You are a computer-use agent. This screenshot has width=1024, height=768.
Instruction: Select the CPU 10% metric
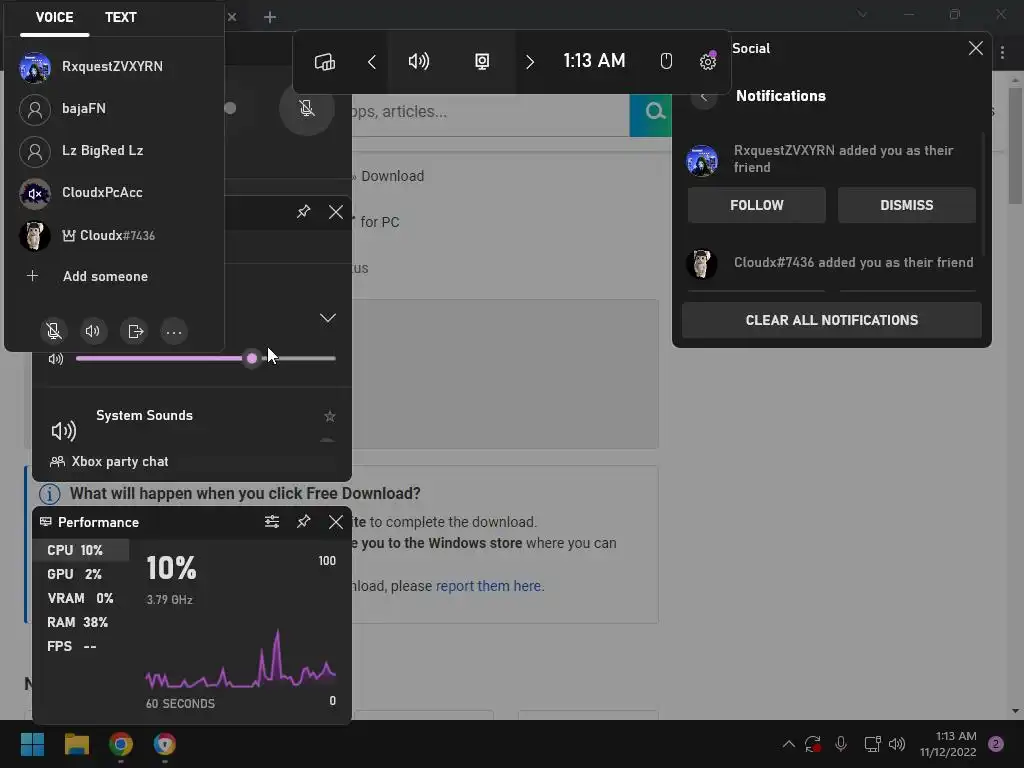coord(81,550)
